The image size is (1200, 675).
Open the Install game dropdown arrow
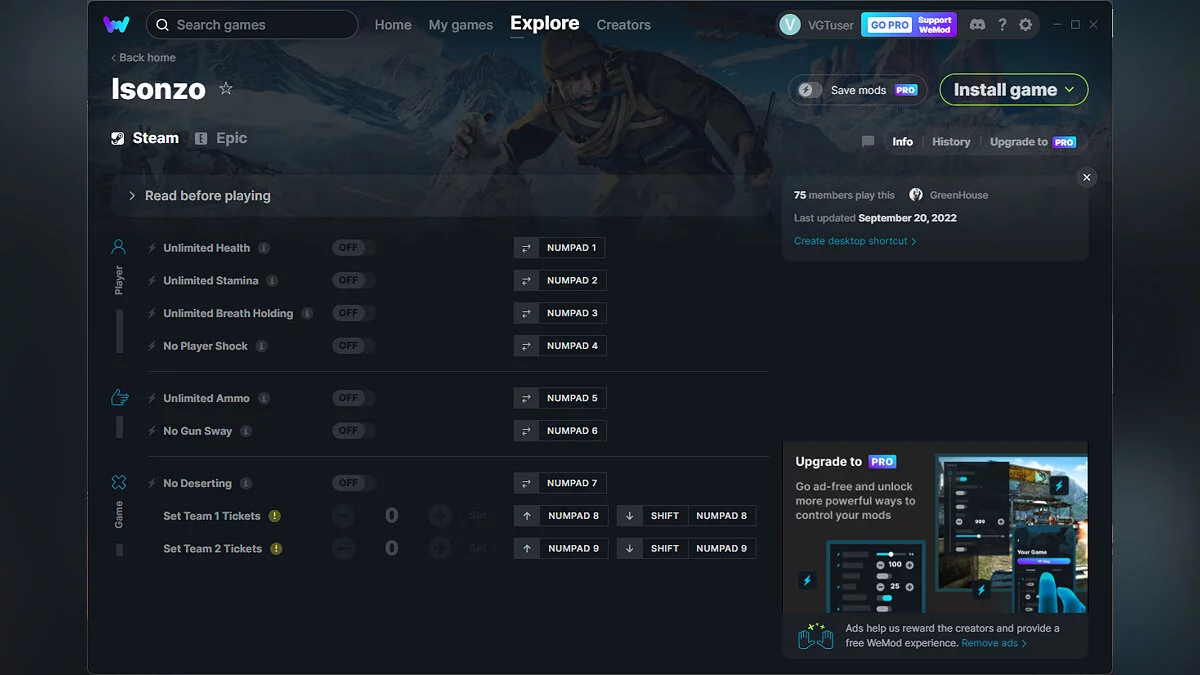[1070, 89]
